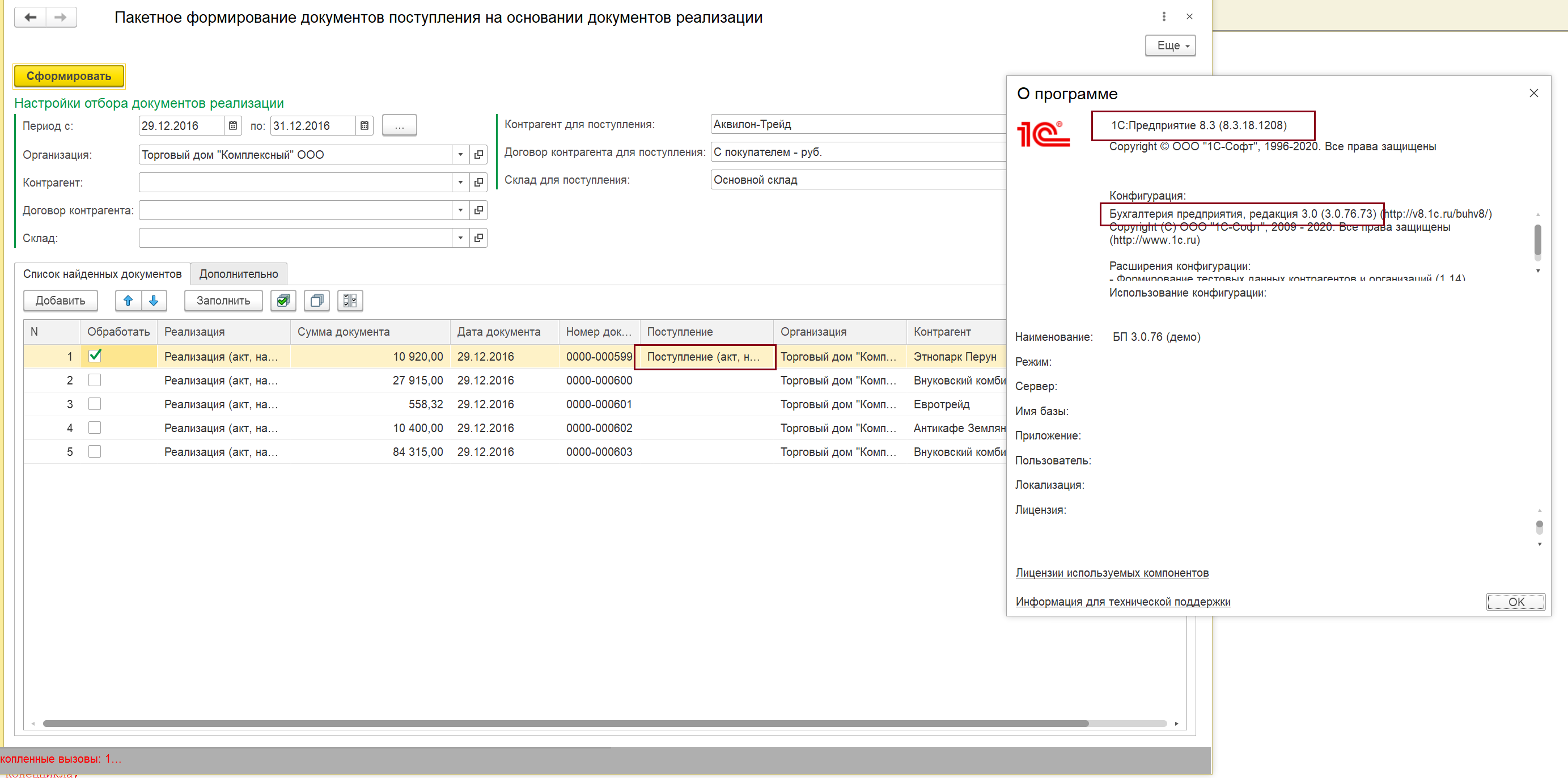The image size is (1568, 778).
Task: Expand the Договор контрагента dropdown list
Action: coord(461,210)
